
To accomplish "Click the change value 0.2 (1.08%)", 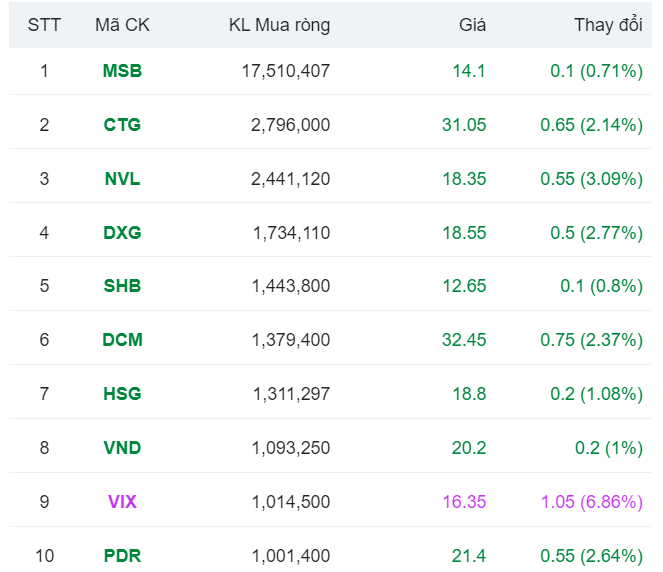I will coord(597,394).
